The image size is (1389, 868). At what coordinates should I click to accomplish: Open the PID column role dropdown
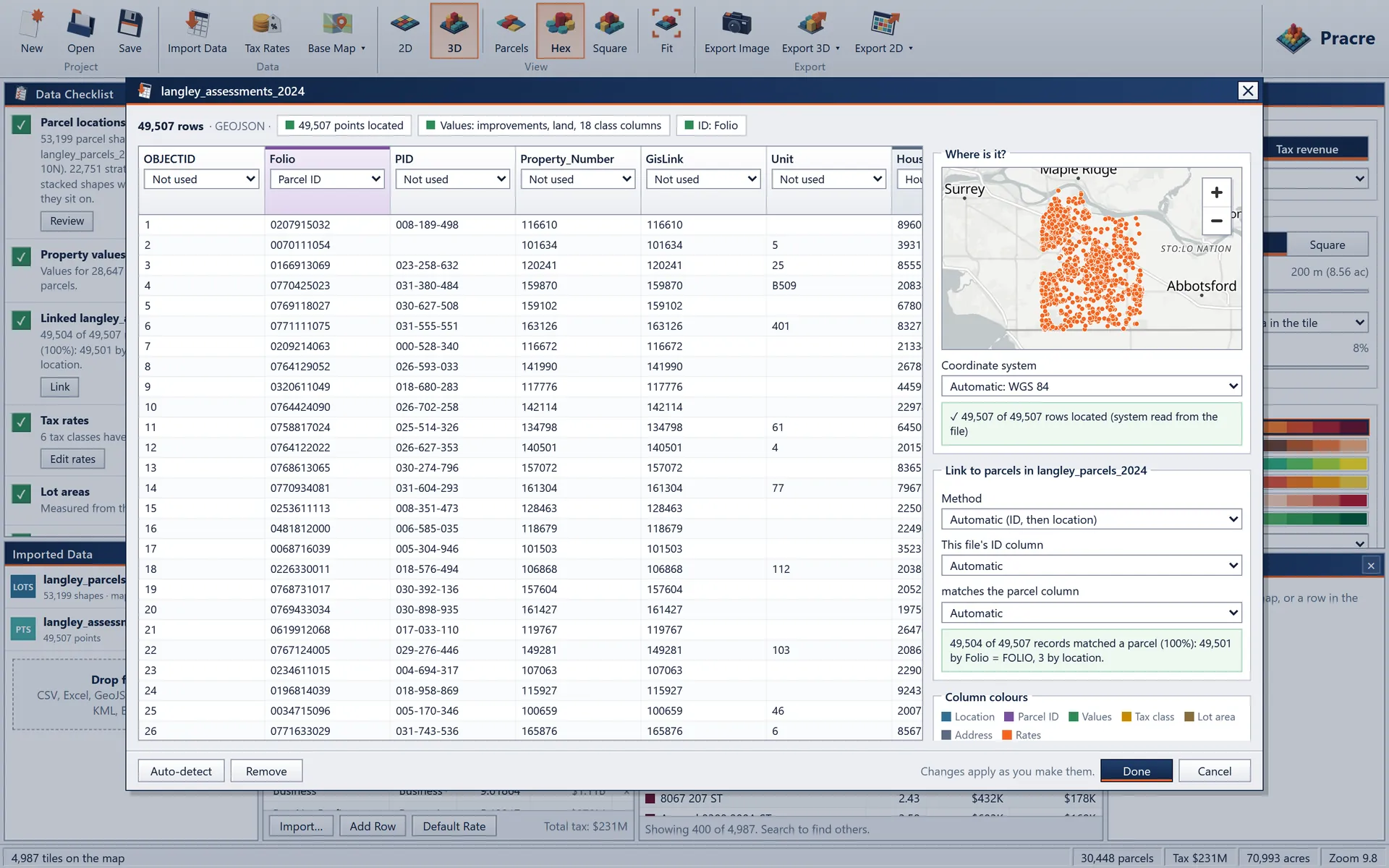point(453,179)
